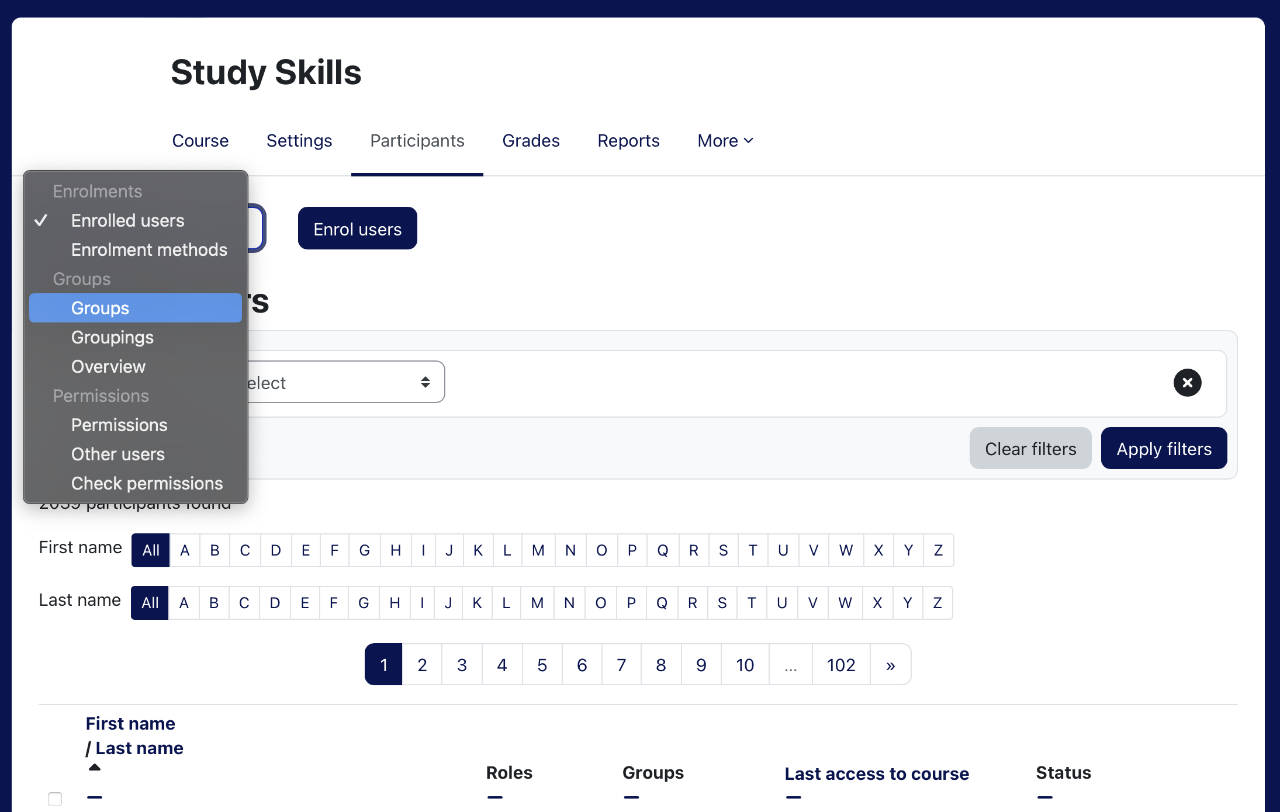This screenshot has width=1280, height=812.
Task: Filter Last name by letter K
Action: [477, 603]
